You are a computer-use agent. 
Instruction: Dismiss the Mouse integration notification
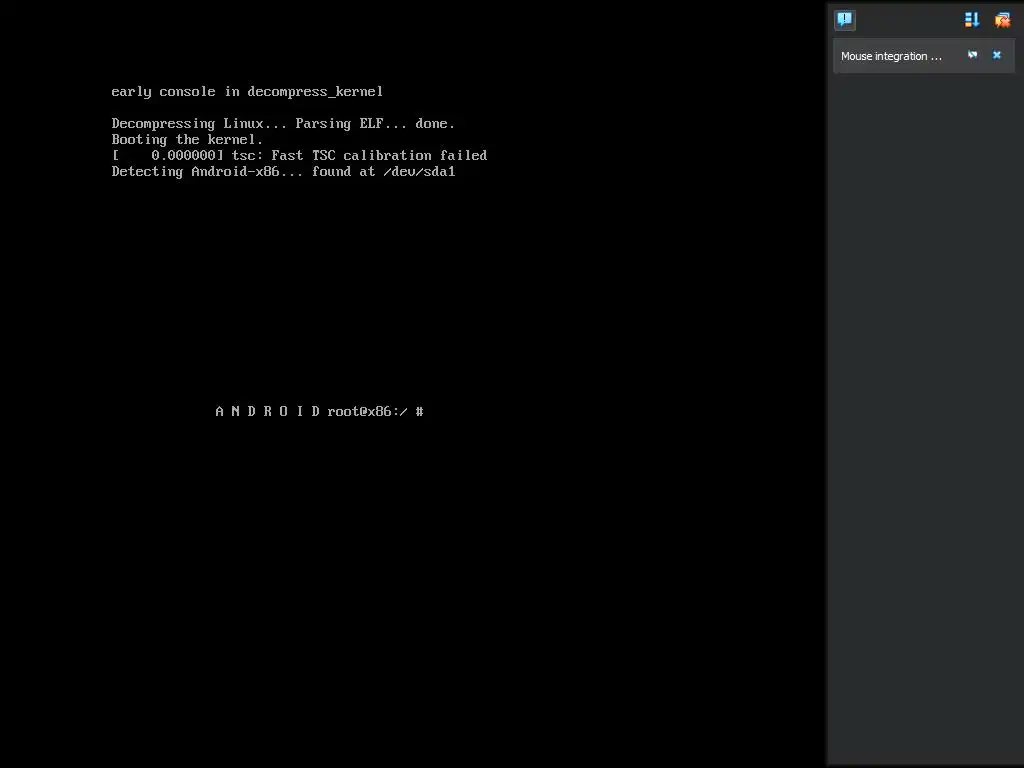click(997, 55)
